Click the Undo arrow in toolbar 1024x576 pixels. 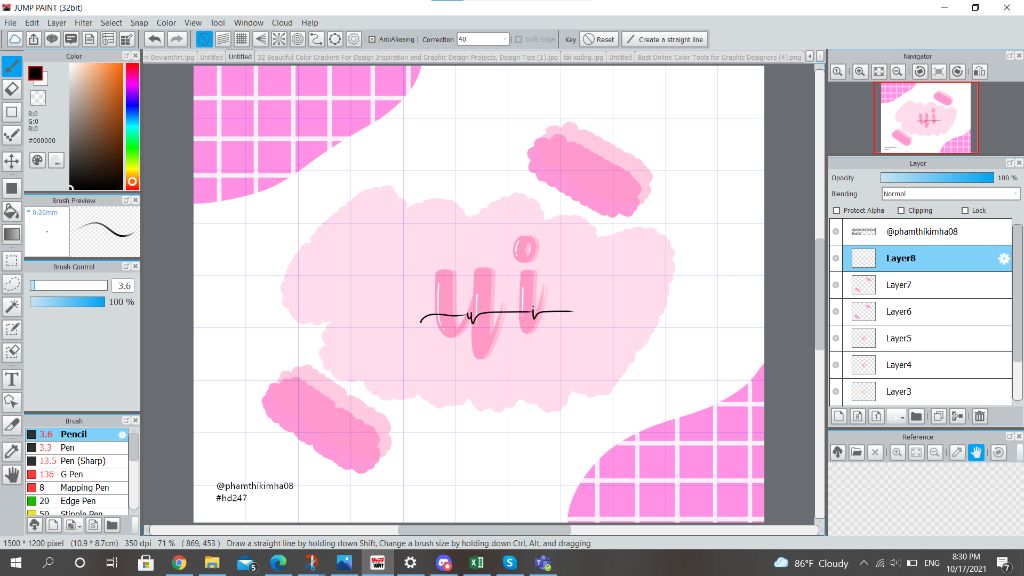[x=155, y=39]
